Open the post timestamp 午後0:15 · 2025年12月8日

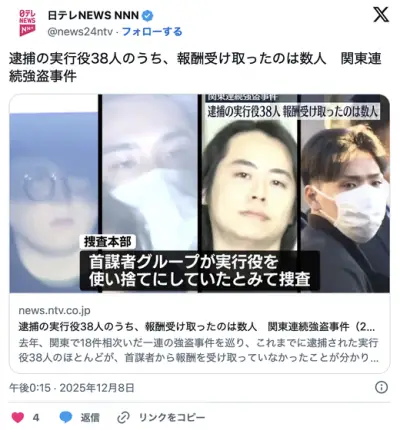pyautogui.click(x=72, y=388)
